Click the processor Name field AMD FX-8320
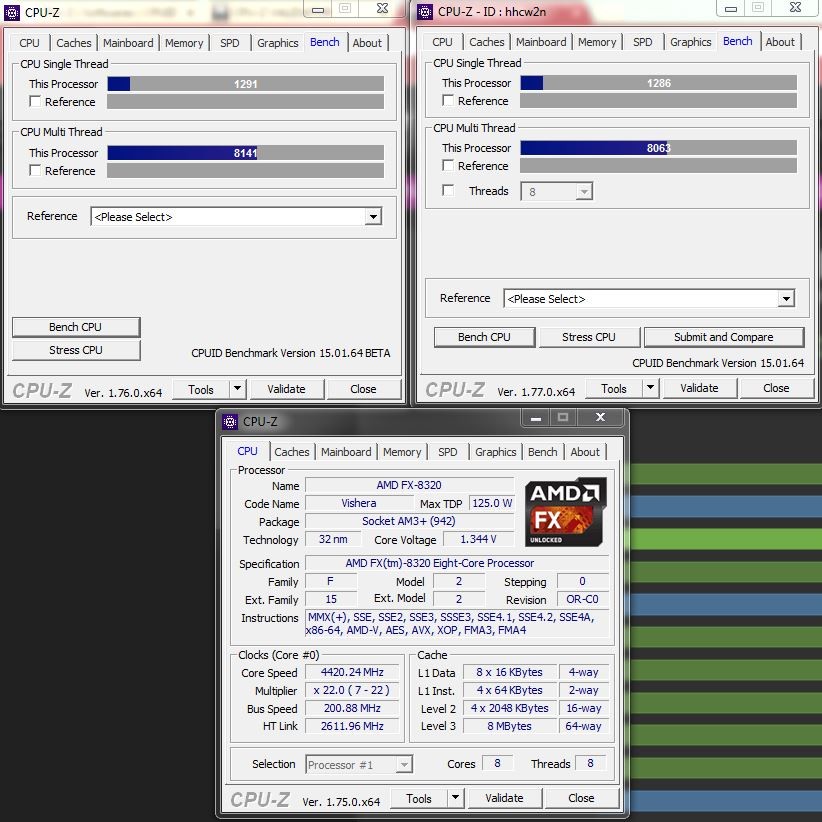Image resolution: width=822 pixels, height=822 pixels. tap(409, 485)
